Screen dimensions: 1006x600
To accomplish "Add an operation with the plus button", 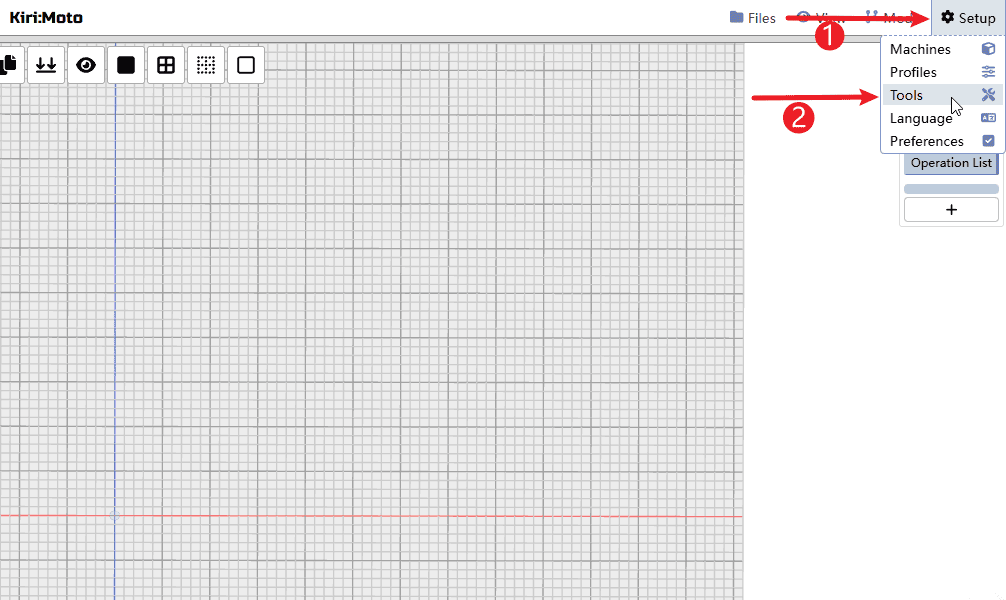I will [x=951, y=209].
